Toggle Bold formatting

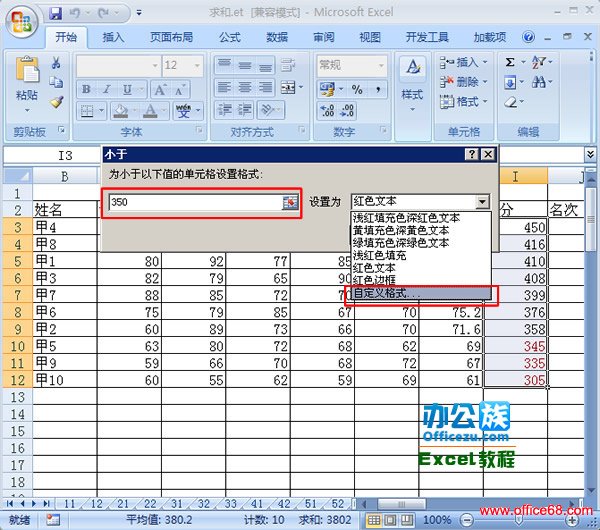point(86,89)
